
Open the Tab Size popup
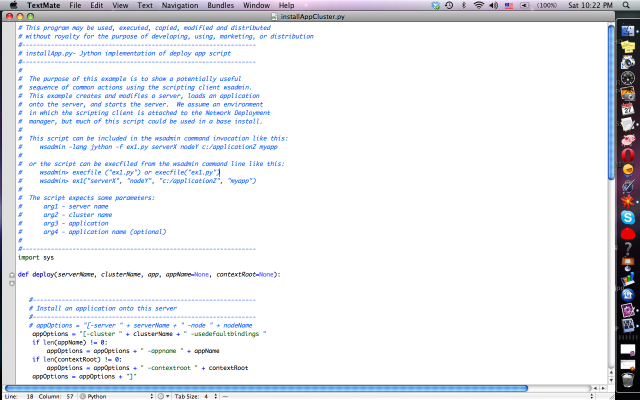[196, 396]
